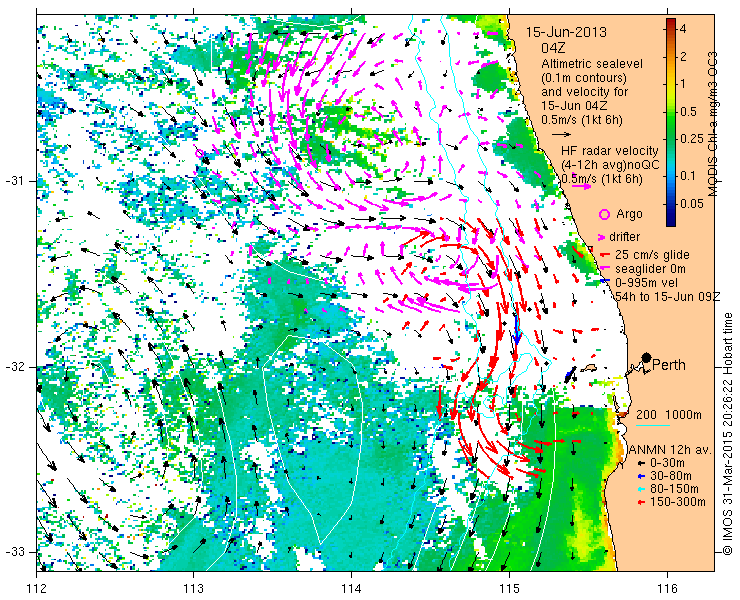Screen dimensions: 740x600
Task: Click the black Perth city dot
Action: (646, 358)
